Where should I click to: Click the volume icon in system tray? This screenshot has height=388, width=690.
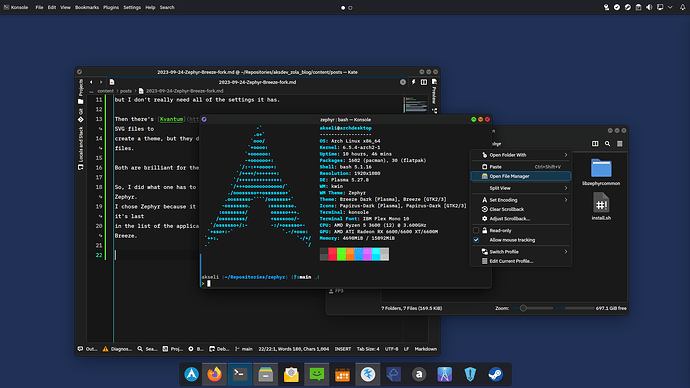coord(649,7)
